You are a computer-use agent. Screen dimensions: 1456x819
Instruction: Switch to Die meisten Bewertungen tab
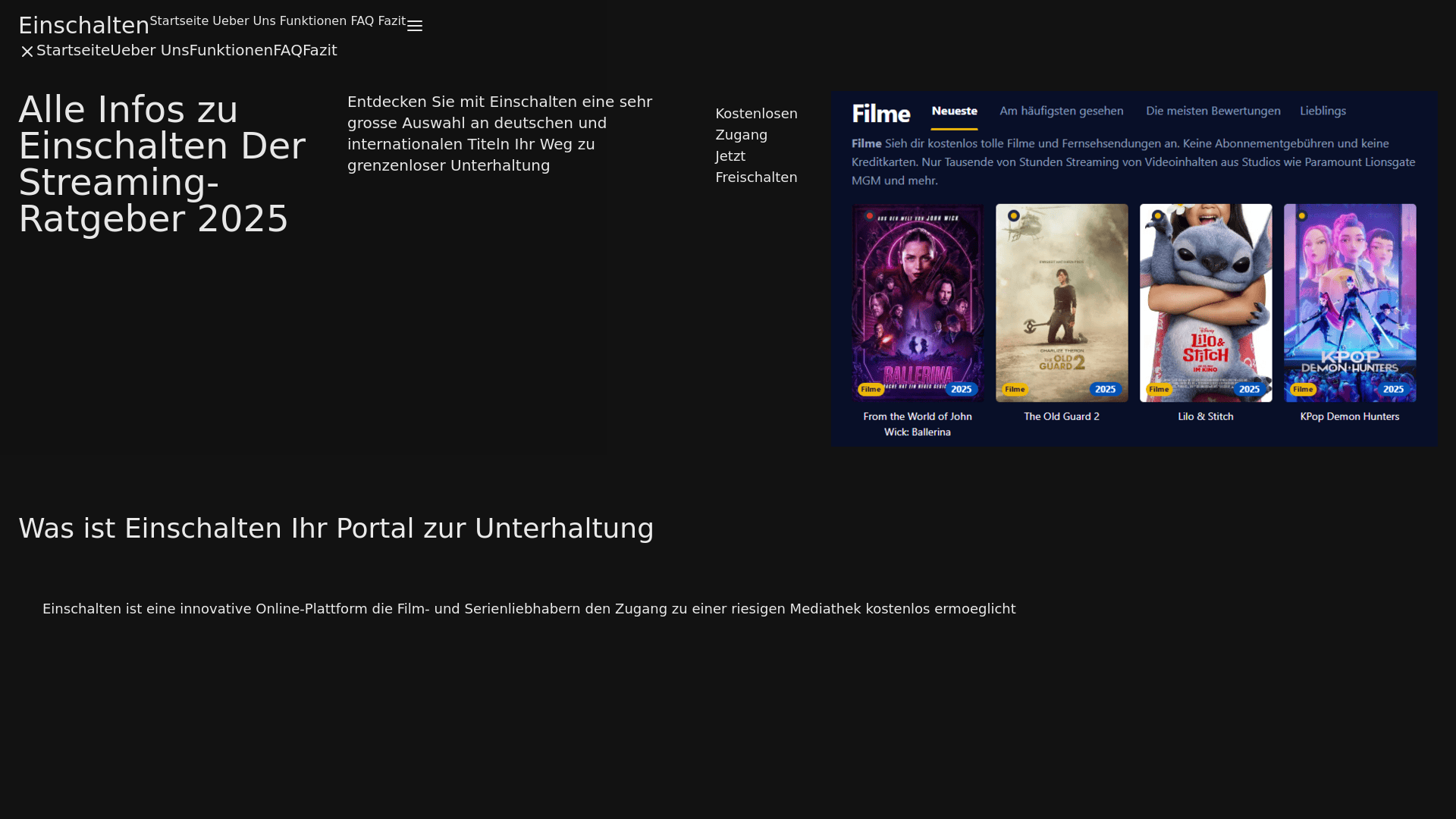click(1213, 111)
